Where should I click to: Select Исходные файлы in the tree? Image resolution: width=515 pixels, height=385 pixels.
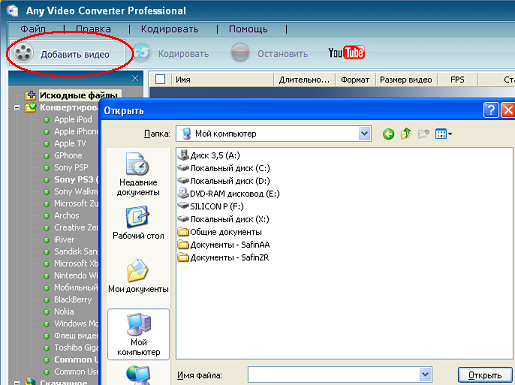[79, 96]
